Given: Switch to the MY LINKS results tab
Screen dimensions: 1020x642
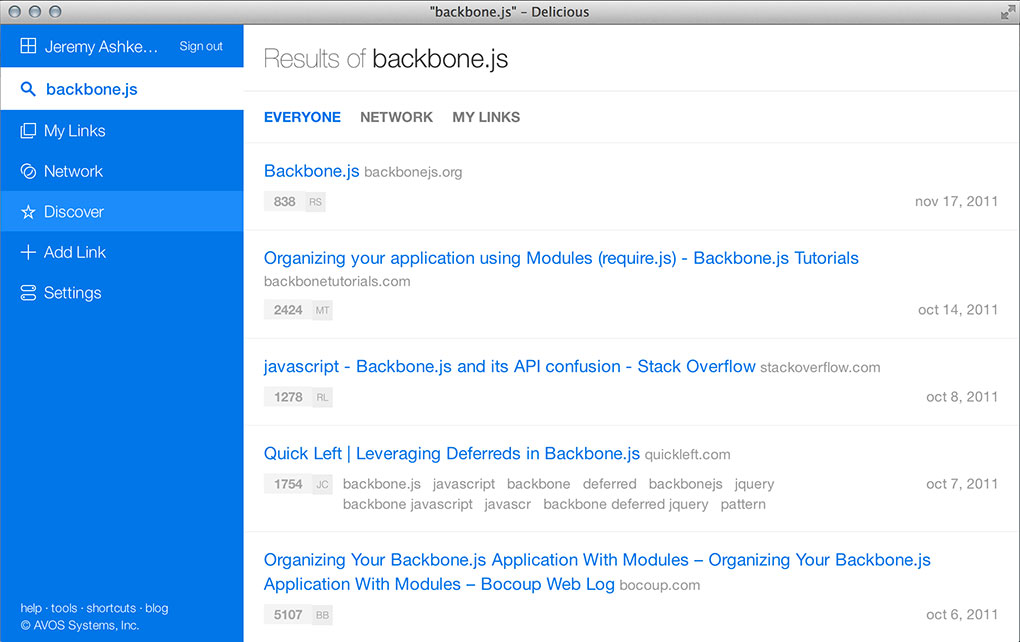Looking at the screenshot, I should 486,117.
